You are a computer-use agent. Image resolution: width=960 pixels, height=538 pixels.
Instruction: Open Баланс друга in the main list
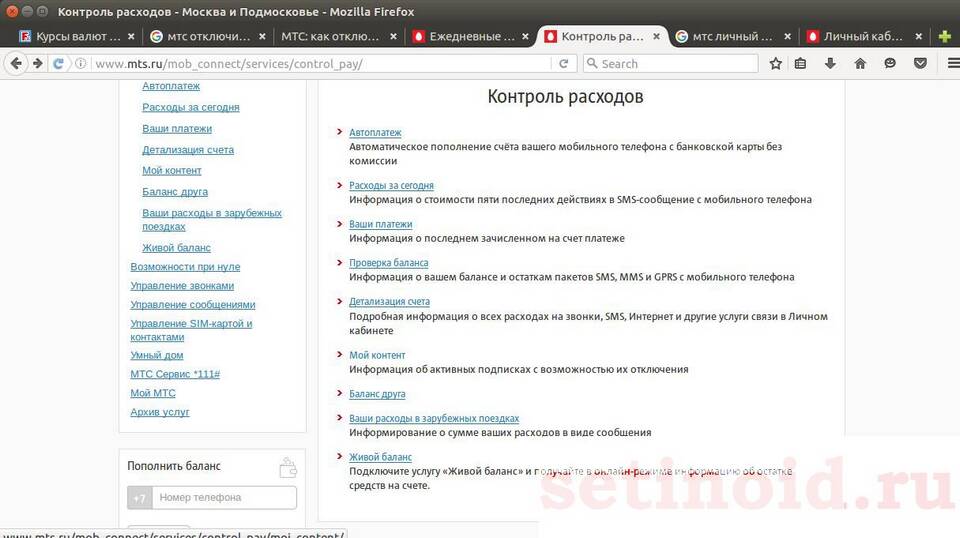[377, 394]
